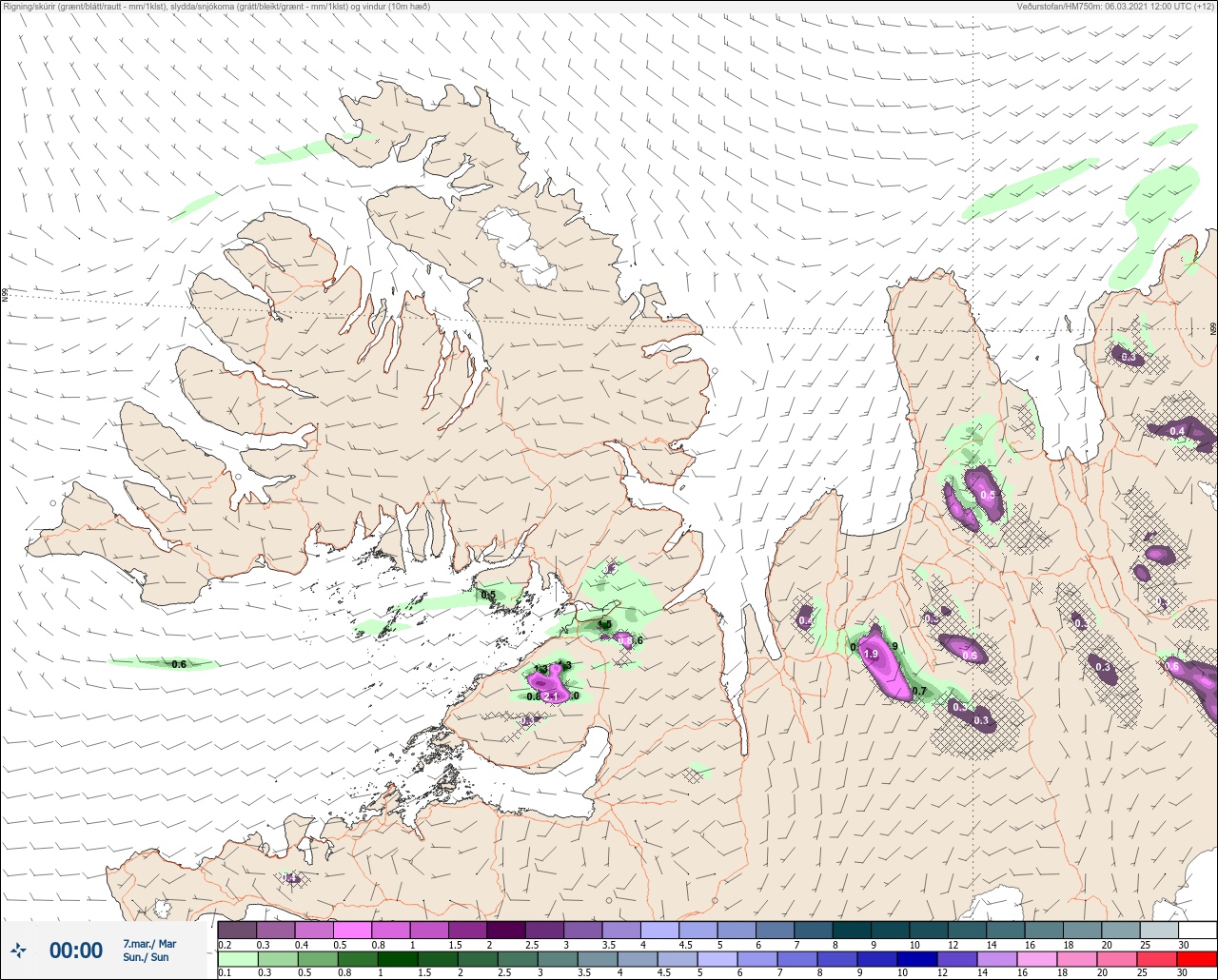Image resolution: width=1218 pixels, height=980 pixels.
Task: Click the 0.7 precipitation value on the map
Action: [x=919, y=691]
